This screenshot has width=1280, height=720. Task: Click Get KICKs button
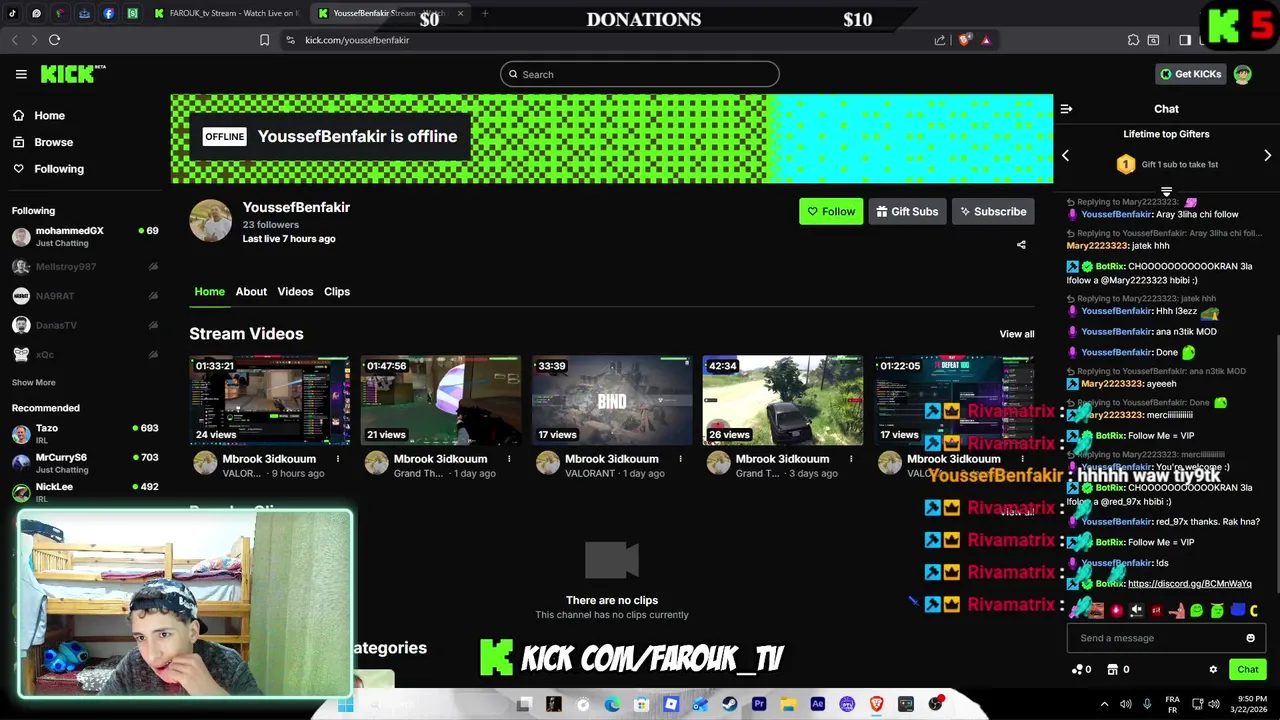1190,74
